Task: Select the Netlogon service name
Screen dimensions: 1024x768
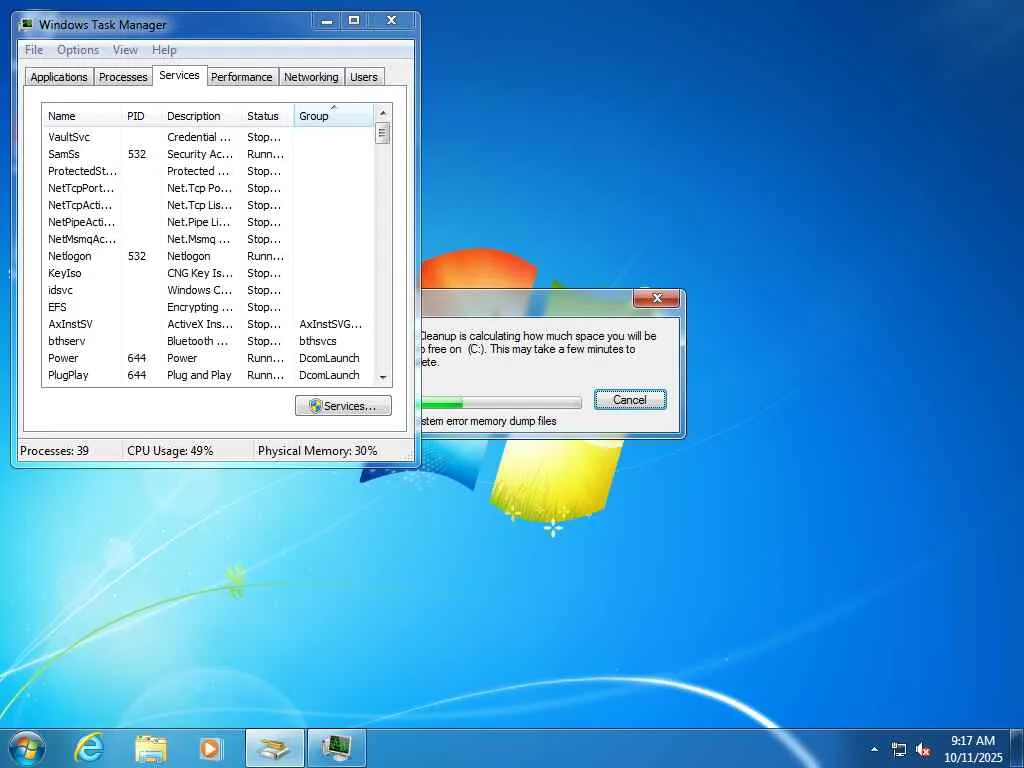Action: [70, 256]
